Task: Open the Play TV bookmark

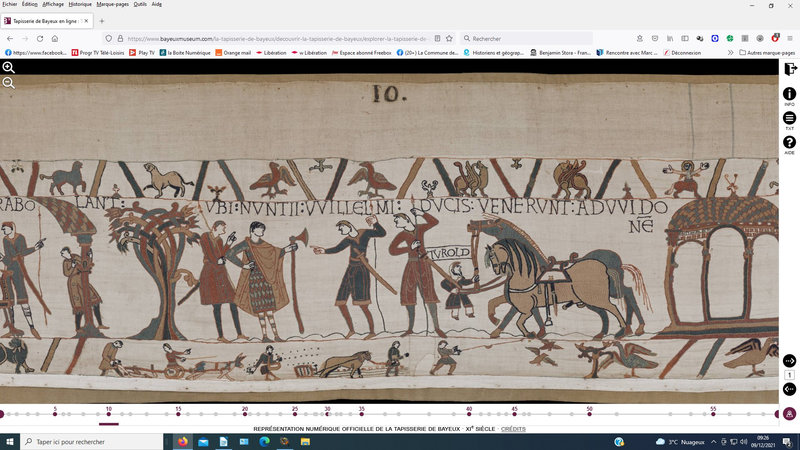Action: 142,53
